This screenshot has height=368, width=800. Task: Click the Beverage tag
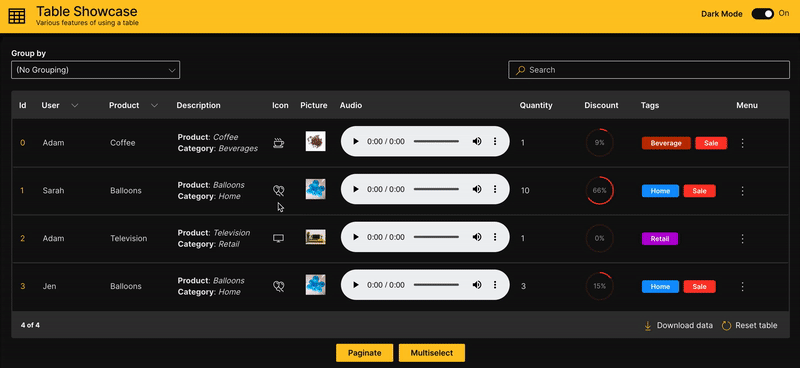point(666,143)
